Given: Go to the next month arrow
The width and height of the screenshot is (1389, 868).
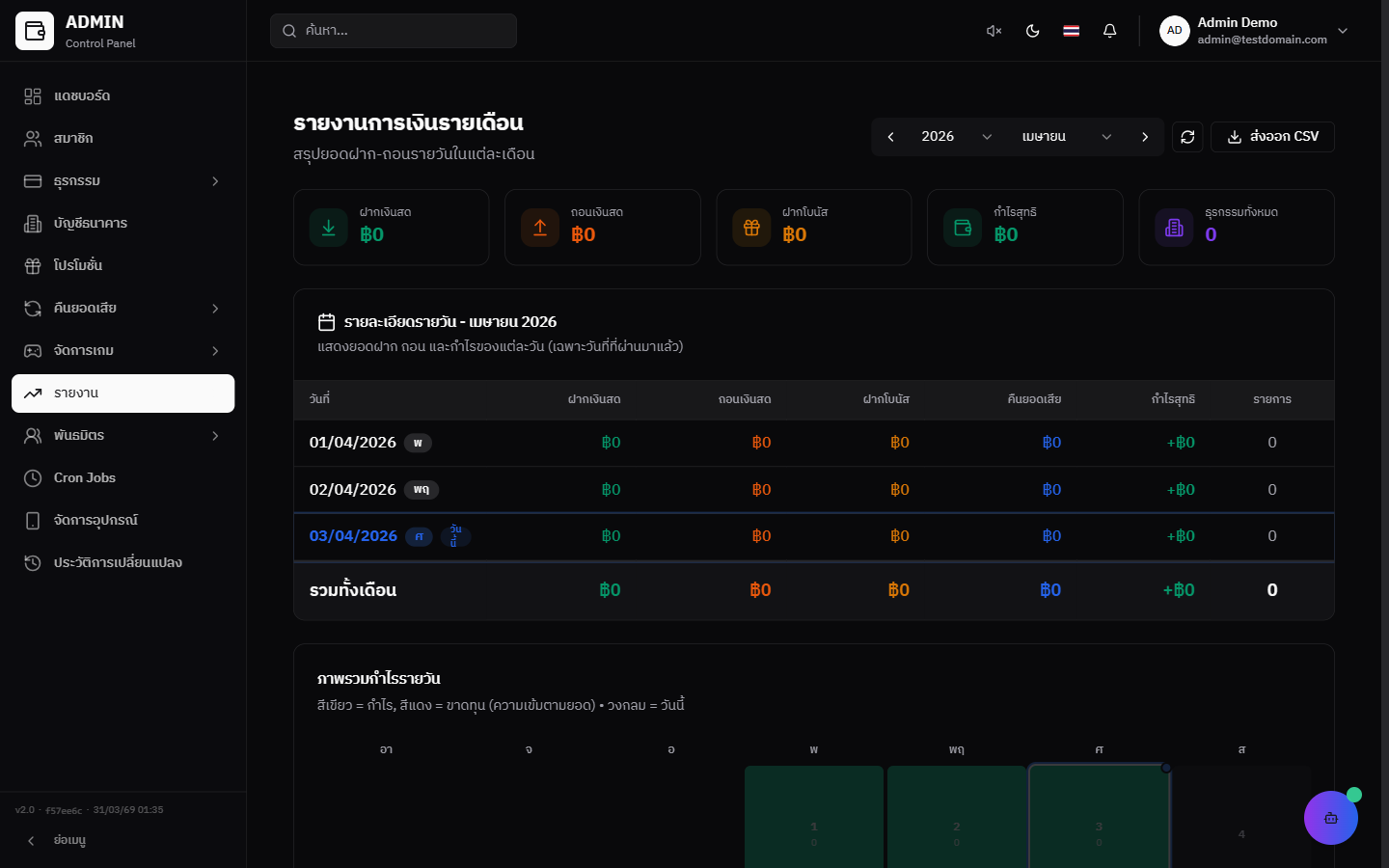Looking at the screenshot, I should (1145, 137).
